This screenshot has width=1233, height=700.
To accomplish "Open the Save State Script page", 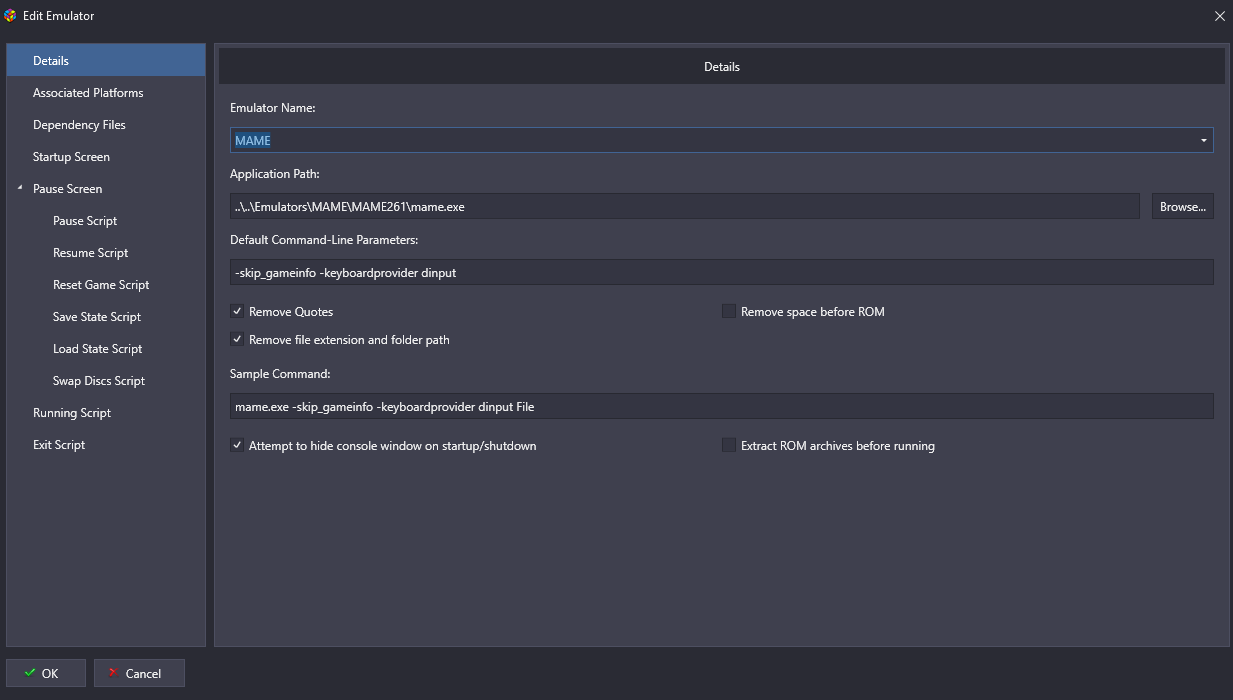I will 97,317.
